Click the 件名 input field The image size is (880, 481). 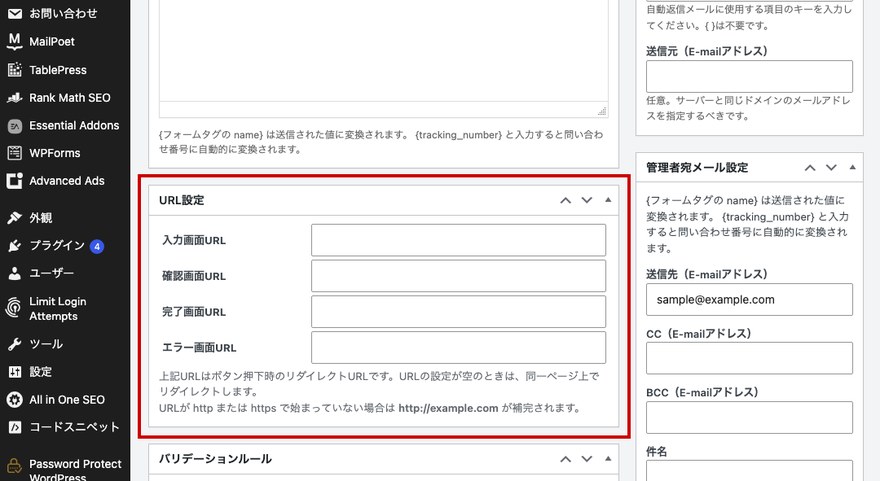tap(749, 471)
